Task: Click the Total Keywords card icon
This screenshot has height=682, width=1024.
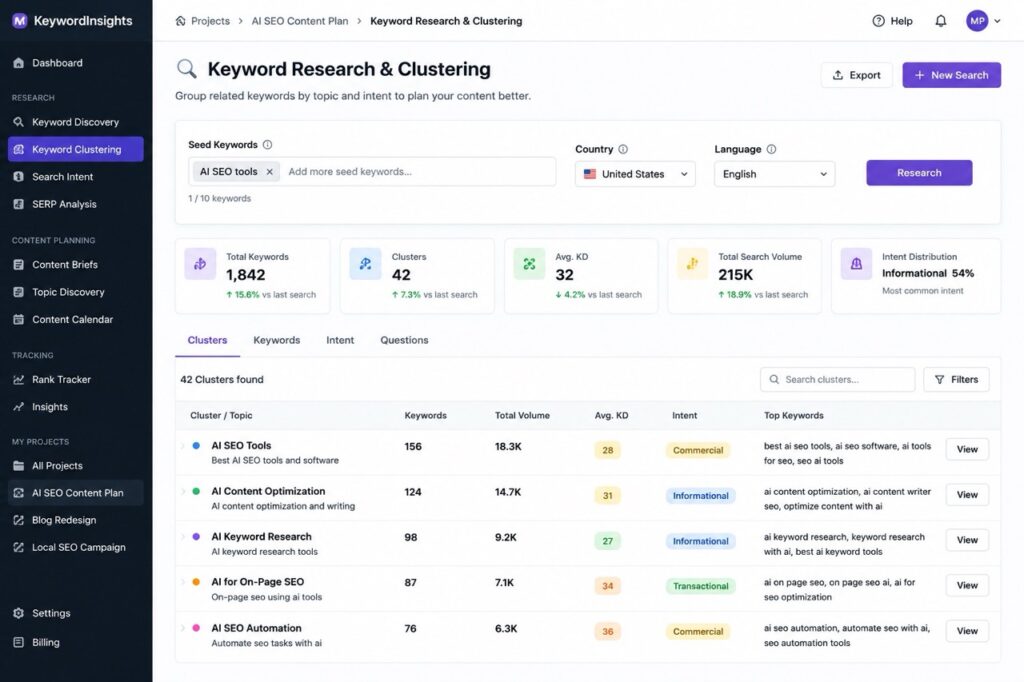Action: pyautogui.click(x=200, y=264)
